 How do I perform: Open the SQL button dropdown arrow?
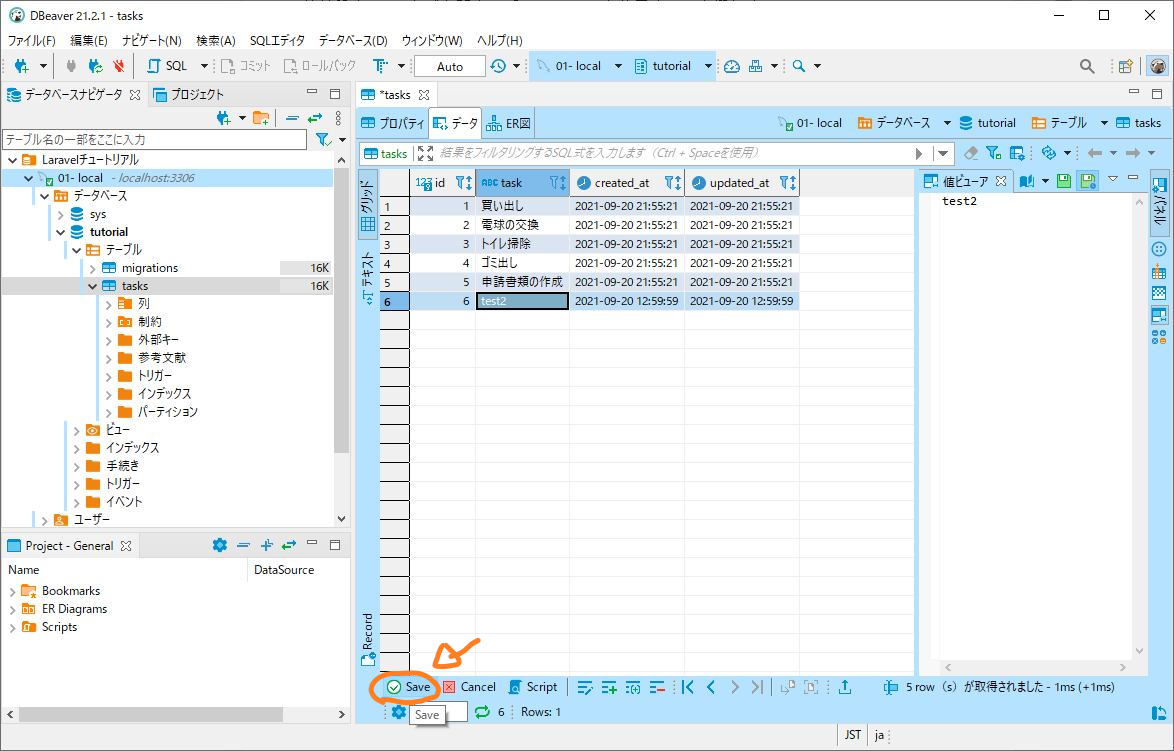(x=204, y=66)
